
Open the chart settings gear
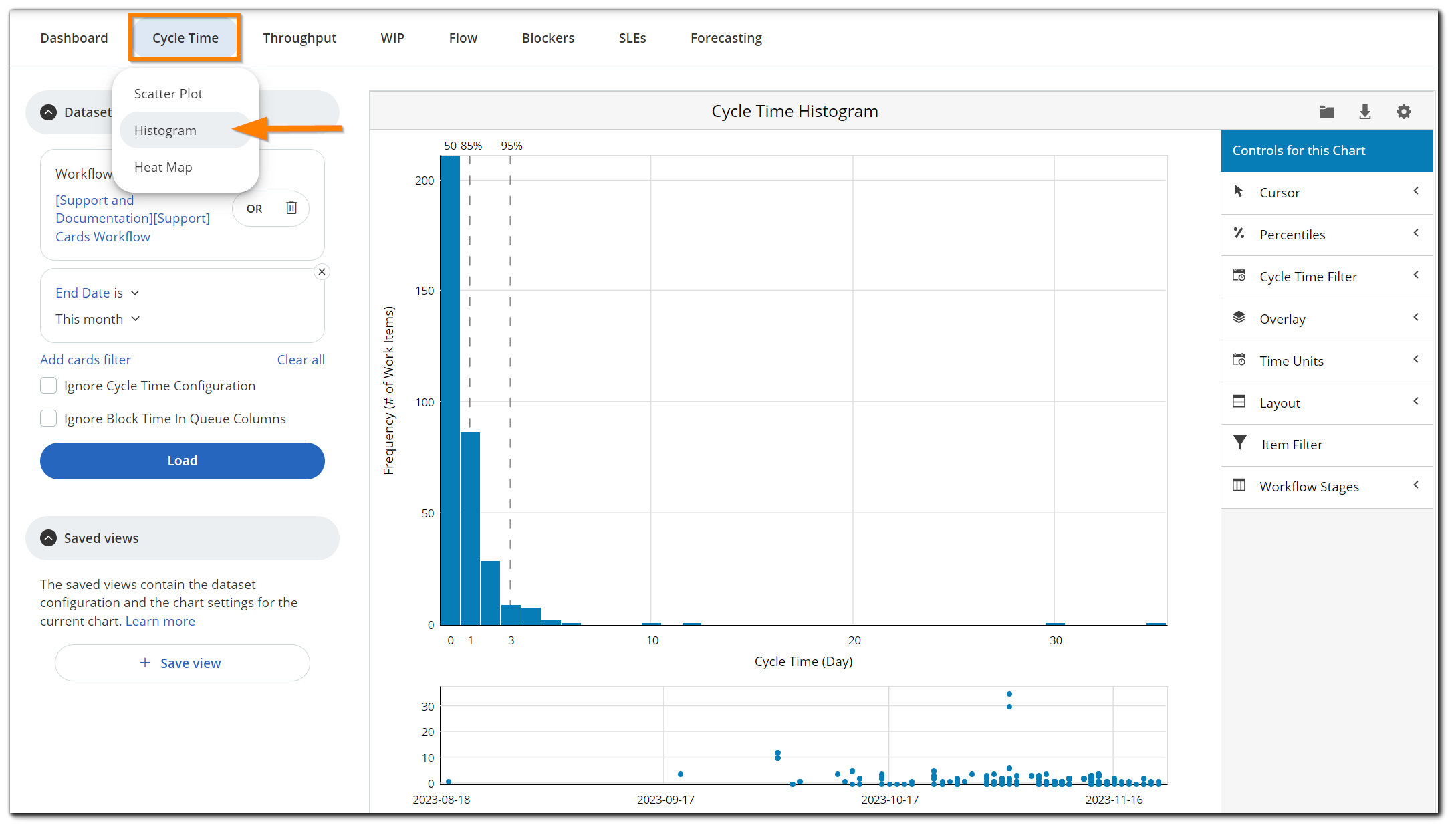(x=1404, y=112)
